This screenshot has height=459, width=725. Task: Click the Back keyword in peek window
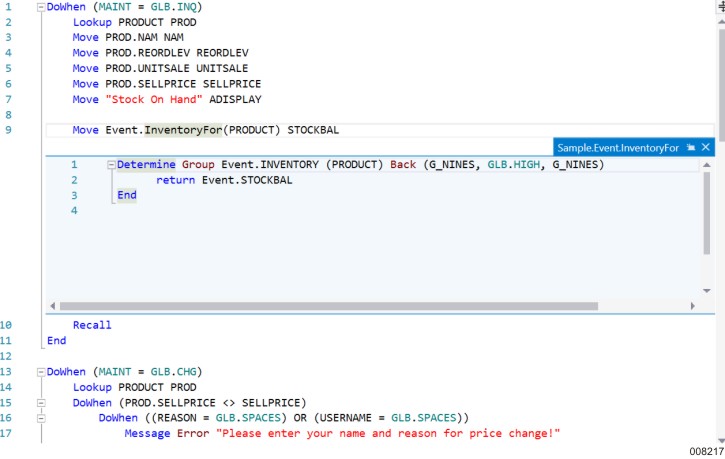point(403,165)
